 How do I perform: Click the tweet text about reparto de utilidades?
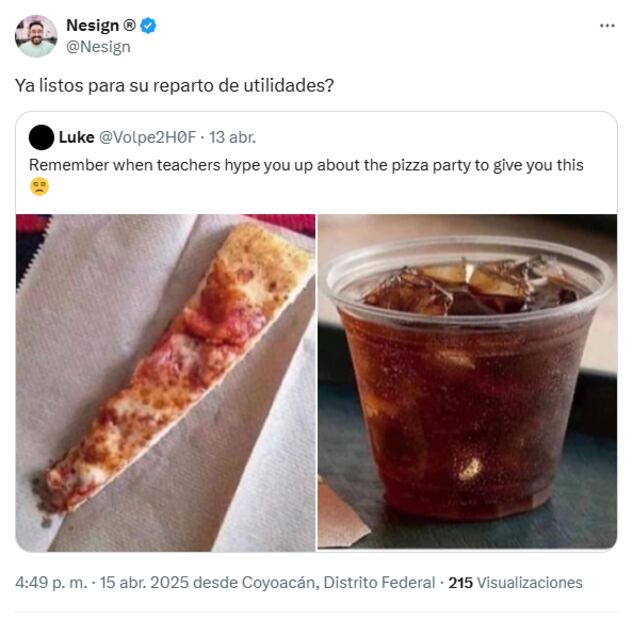tap(174, 86)
